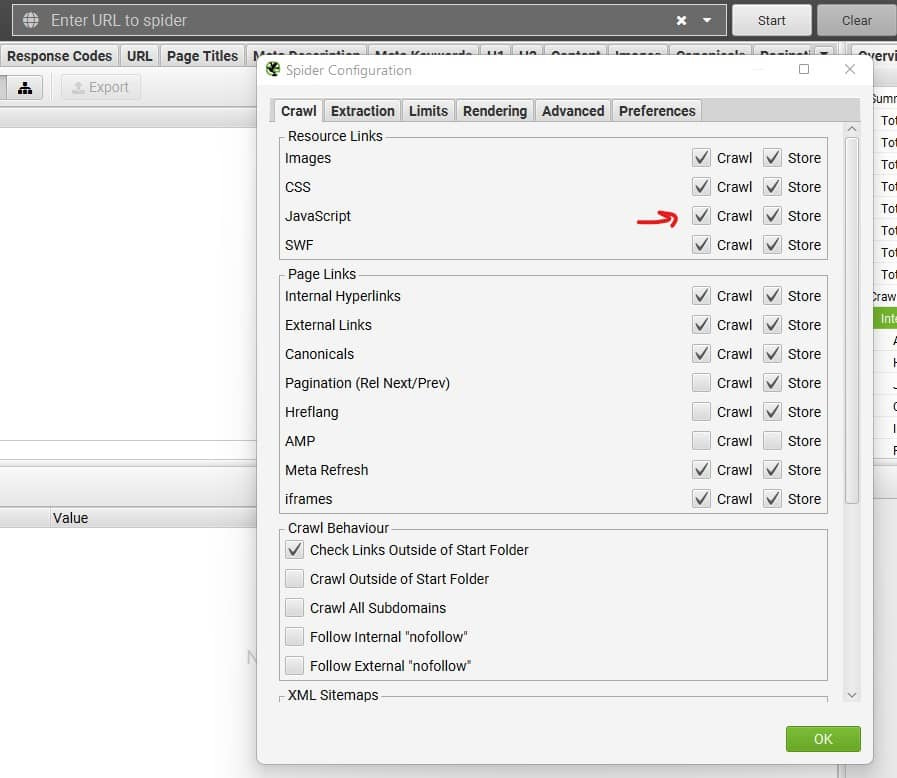The height and width of the screenshot is (778, 897).
Task: Click the Screaming Frog spider icon in dialog title
Action: [x=272, y=70]
